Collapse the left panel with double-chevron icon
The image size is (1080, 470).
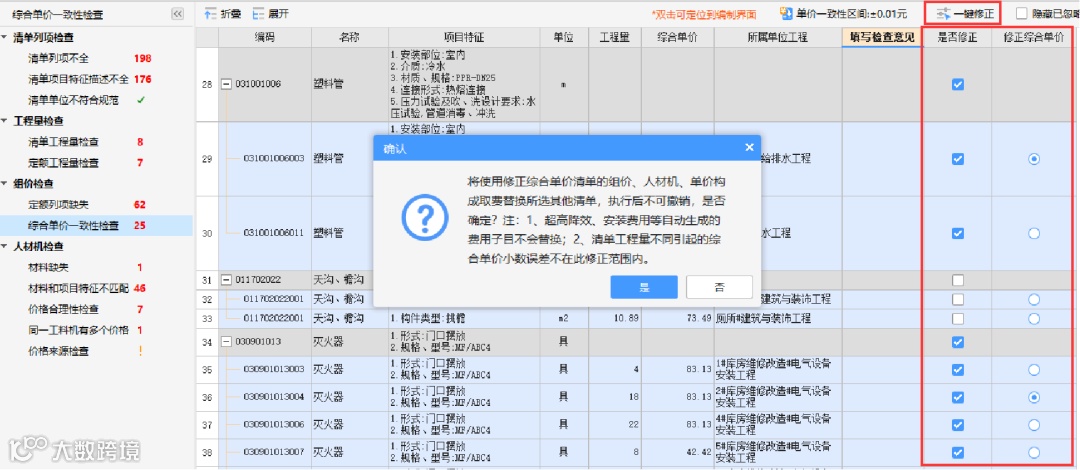177,14
